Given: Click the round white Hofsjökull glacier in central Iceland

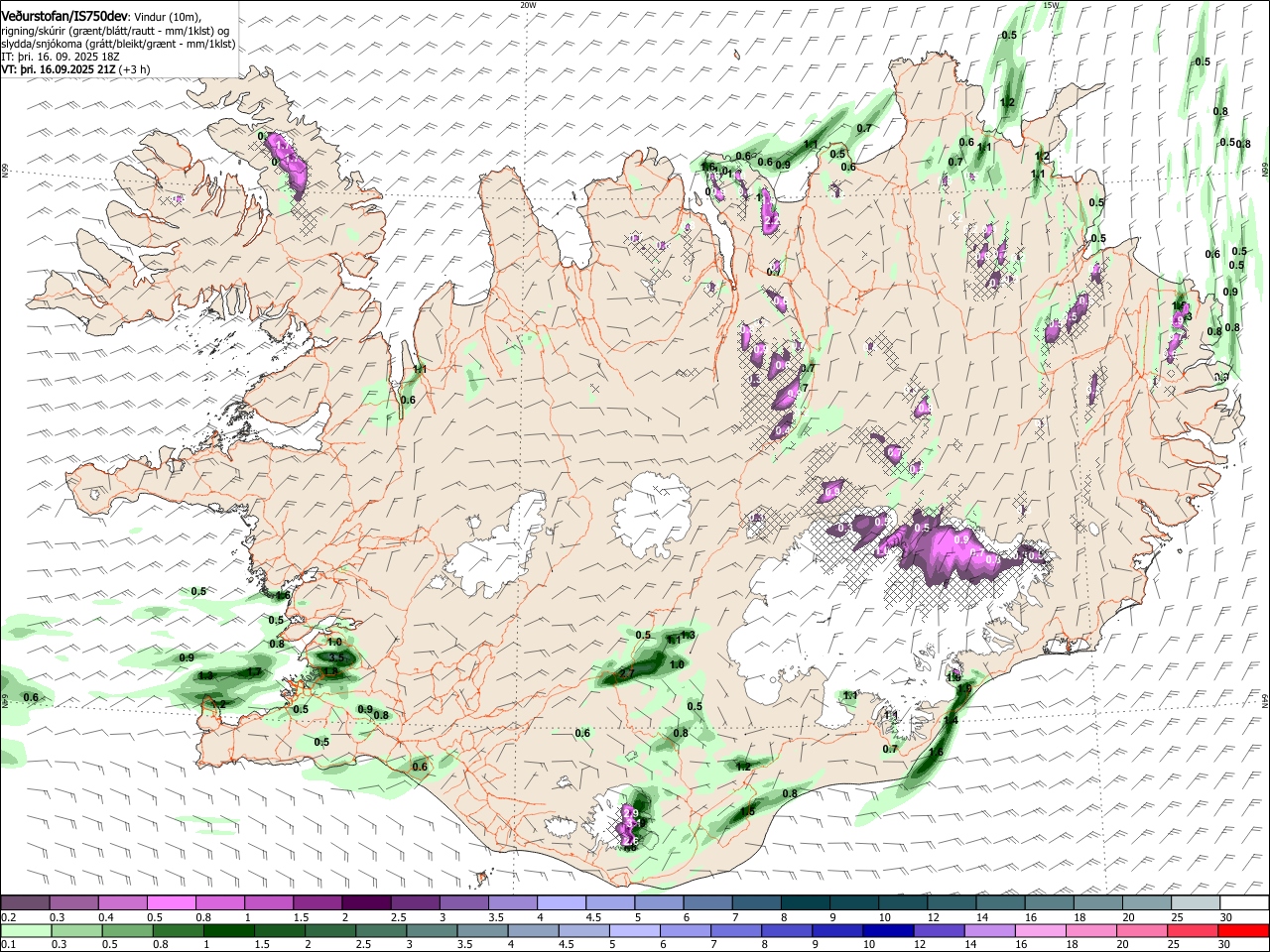Looking at the screenshot, I should coord(652,516).
